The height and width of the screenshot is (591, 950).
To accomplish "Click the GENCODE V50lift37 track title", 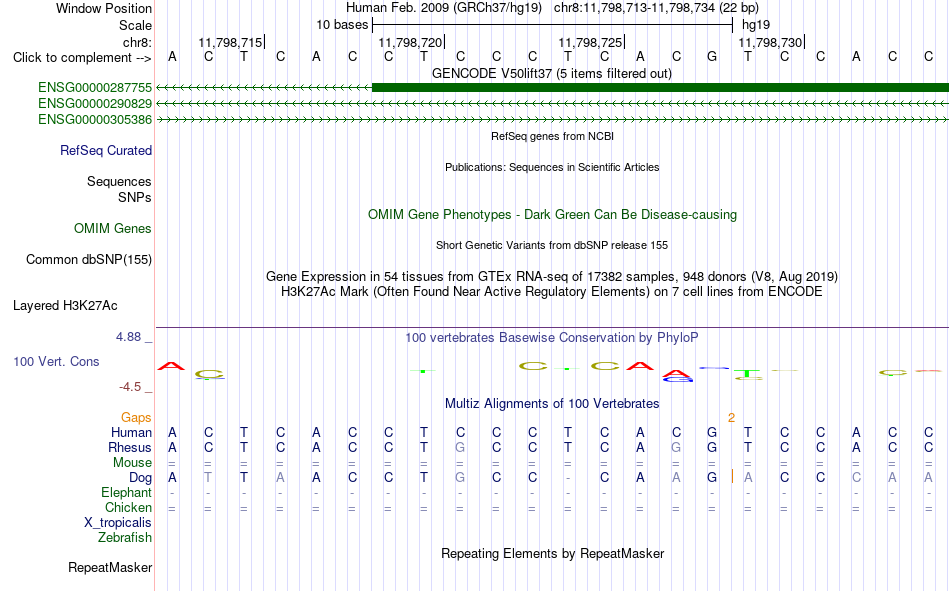I will [551, 73].
